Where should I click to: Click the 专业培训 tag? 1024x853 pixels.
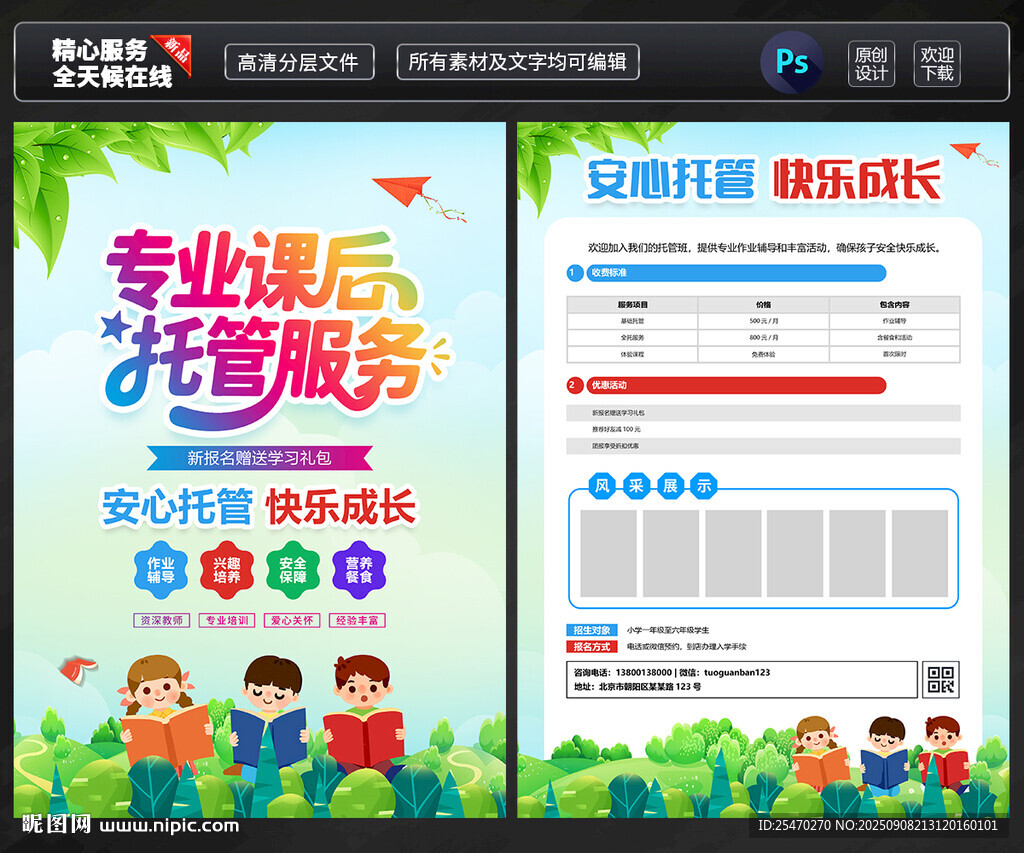coord(227,620)
